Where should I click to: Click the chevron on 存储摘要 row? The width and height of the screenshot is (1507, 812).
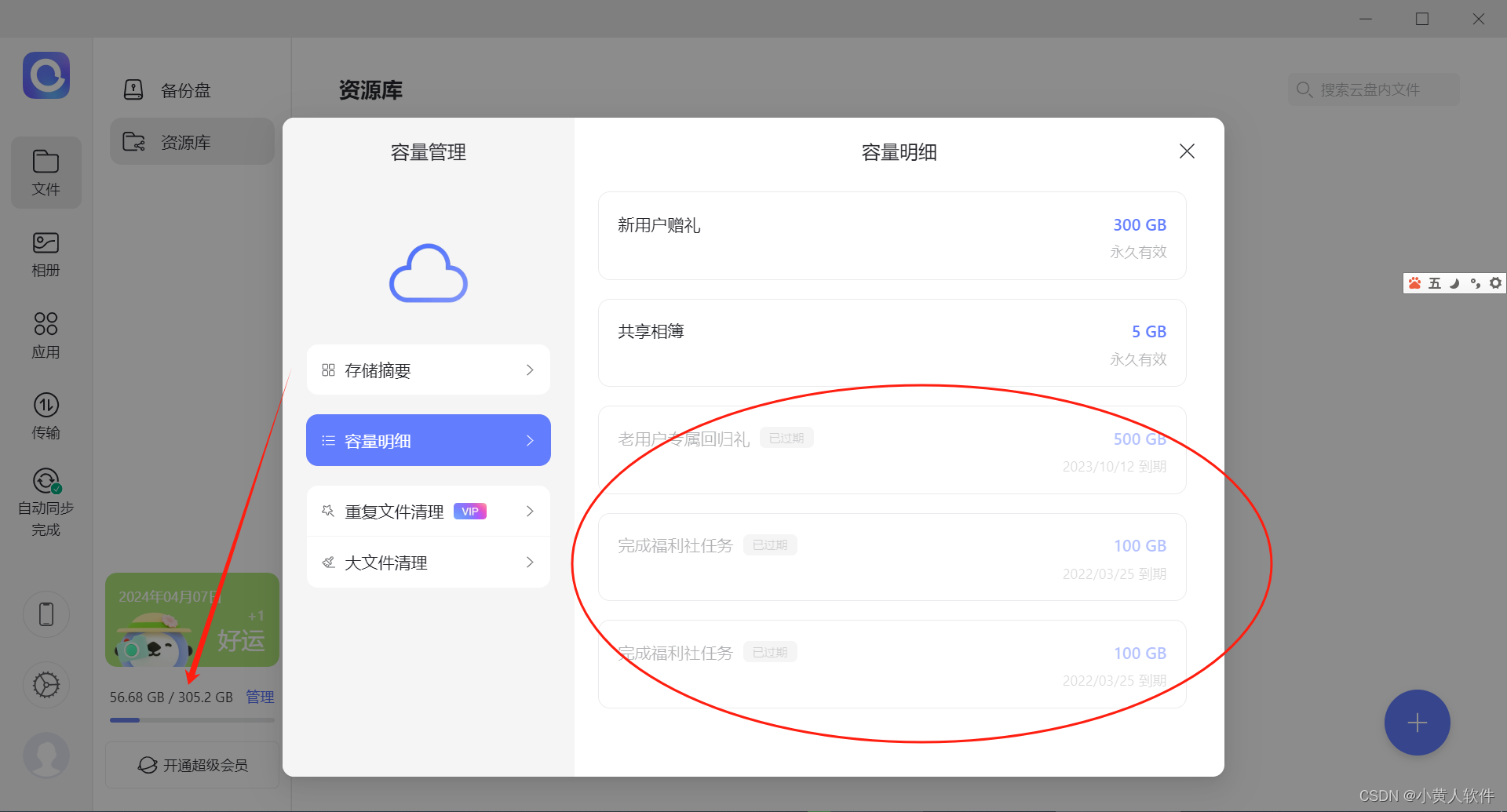pos(530,370)
